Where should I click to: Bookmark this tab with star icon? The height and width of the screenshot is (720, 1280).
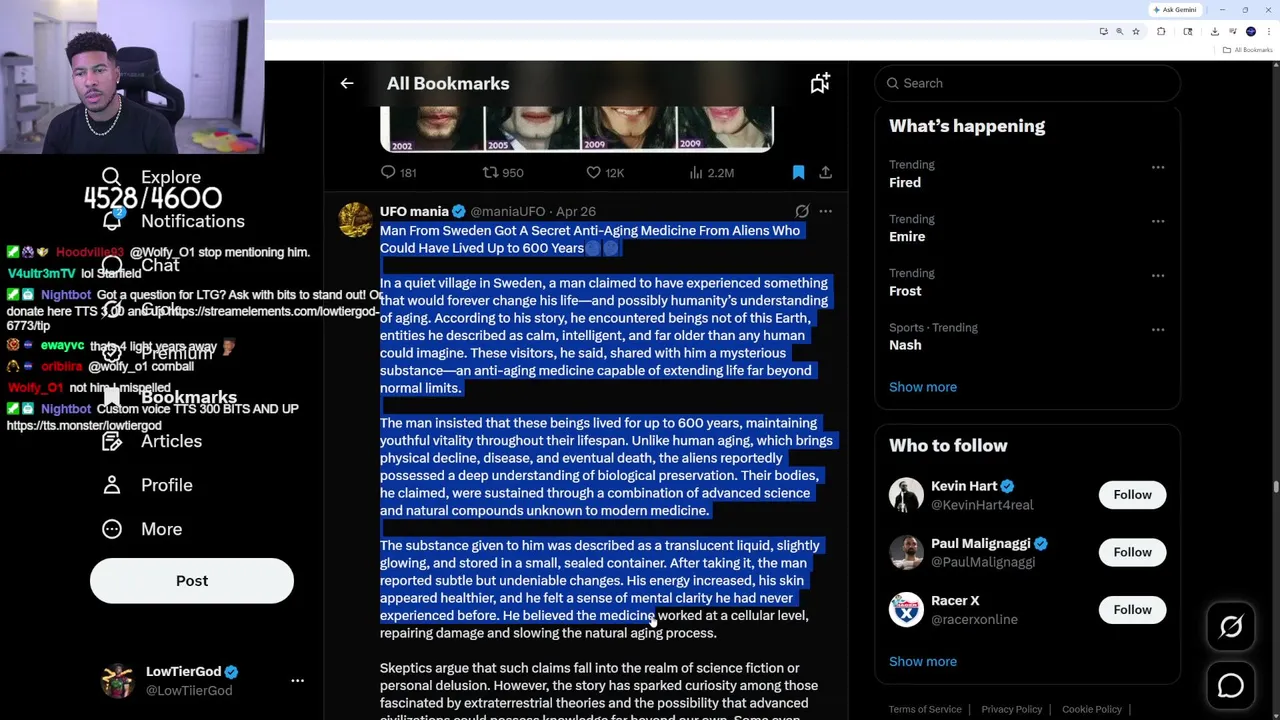coord(1135,32)
